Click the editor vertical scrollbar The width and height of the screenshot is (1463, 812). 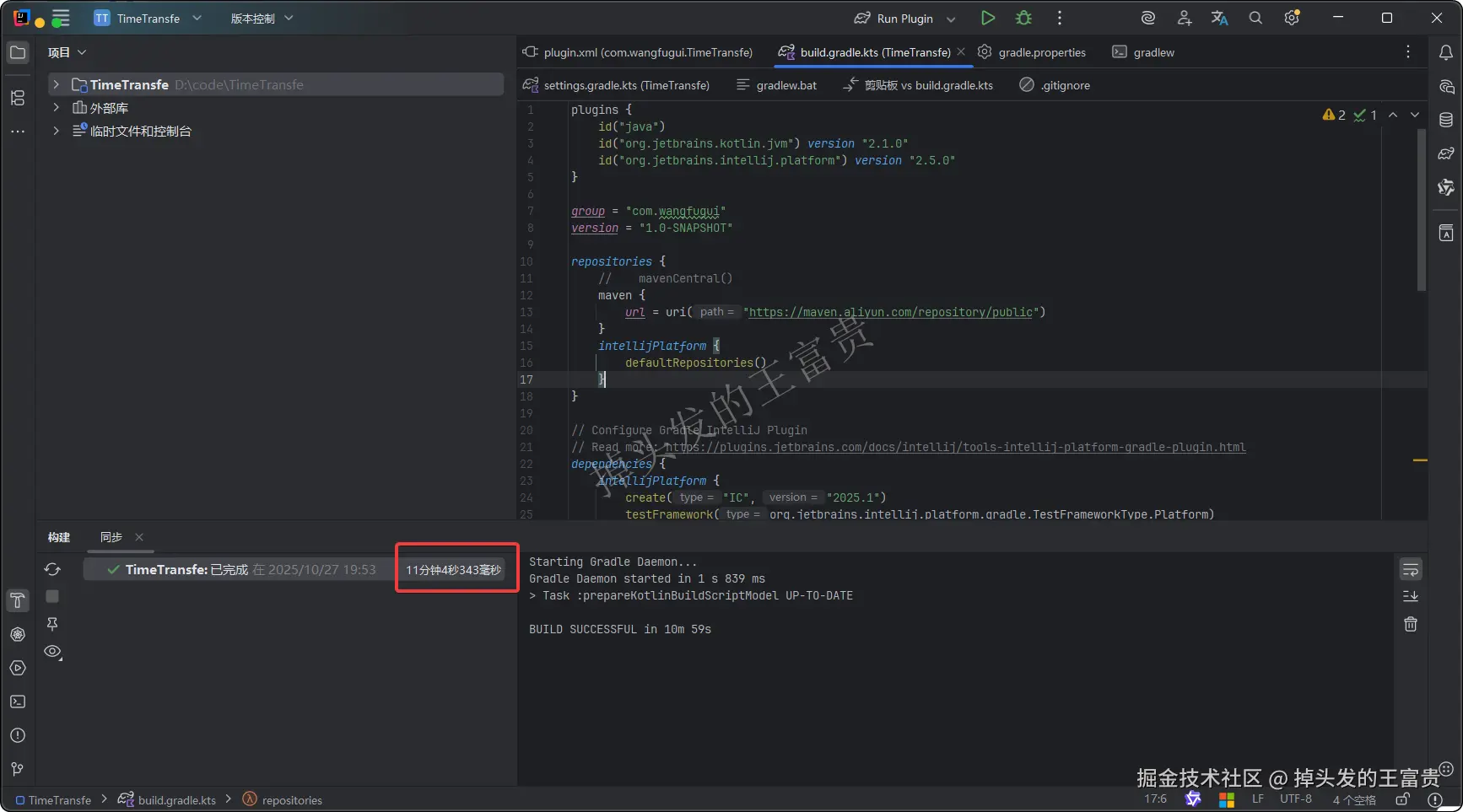tap(1421, 211)
